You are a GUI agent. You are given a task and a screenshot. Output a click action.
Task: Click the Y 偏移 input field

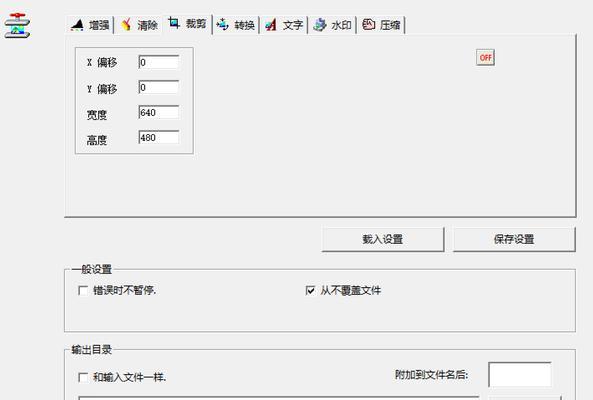(x=159, y=87)
